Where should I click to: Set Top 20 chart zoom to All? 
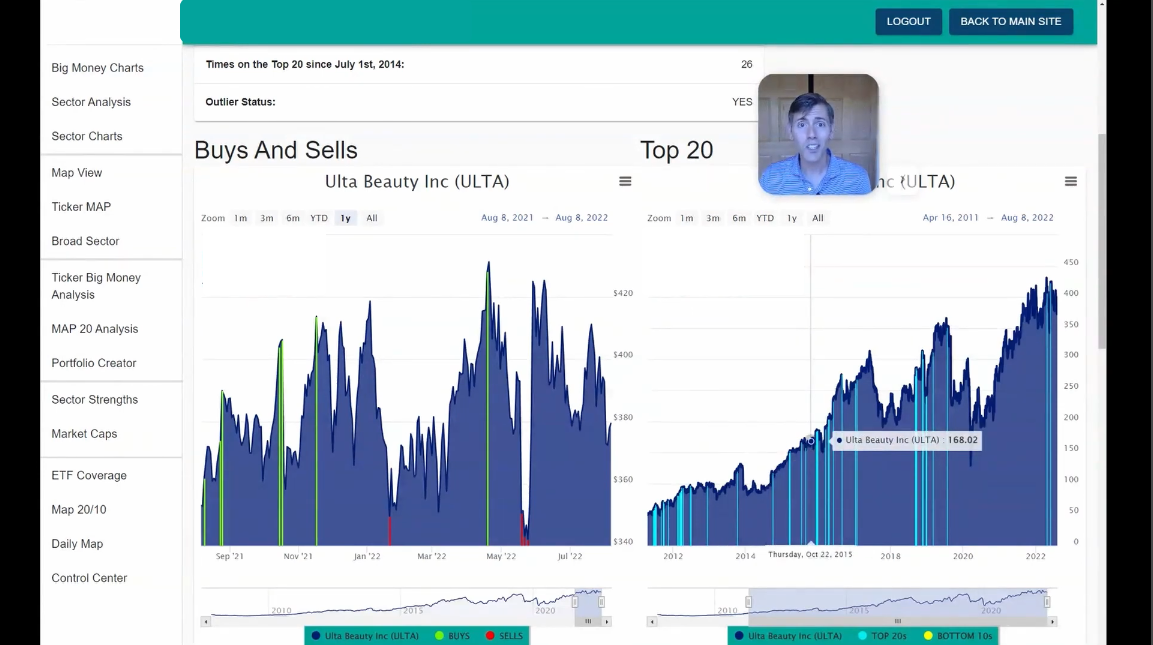[x=818, y=218]
